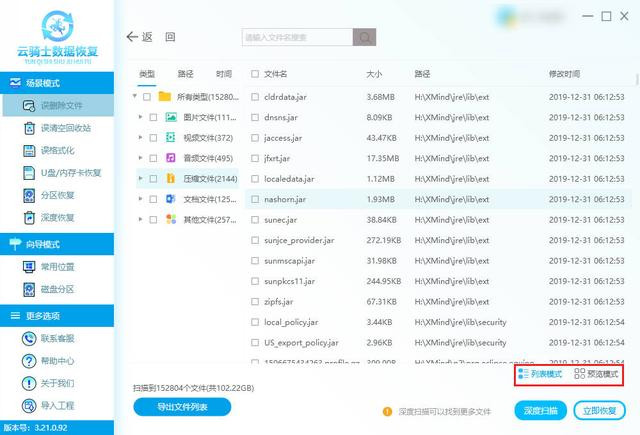
Task: Switch to 预览模式 preview view
Action: [596, 374]
